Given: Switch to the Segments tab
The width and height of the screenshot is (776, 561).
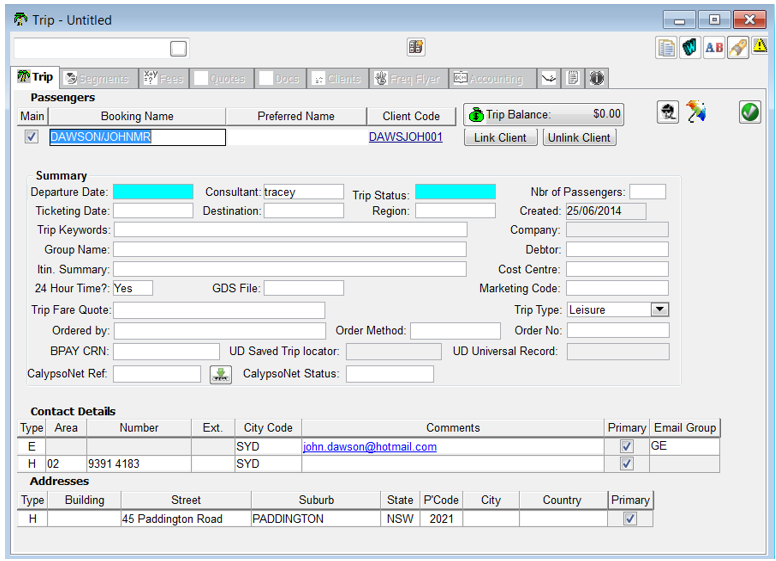Looking at the screenshot, I should [x=99, y=78].
